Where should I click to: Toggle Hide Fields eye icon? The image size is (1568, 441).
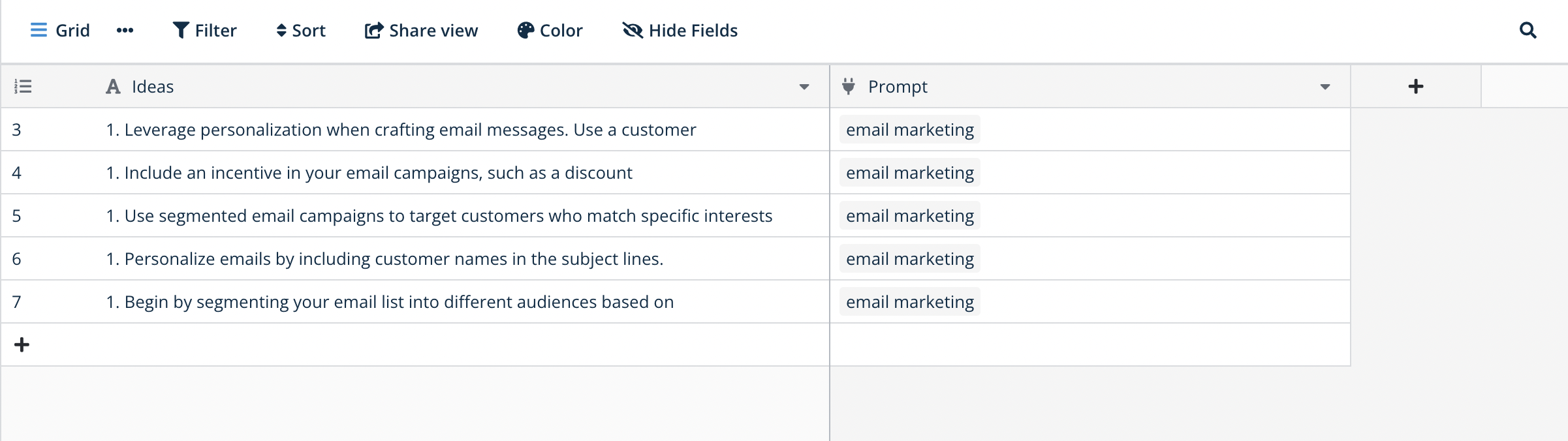pos(632,31)
